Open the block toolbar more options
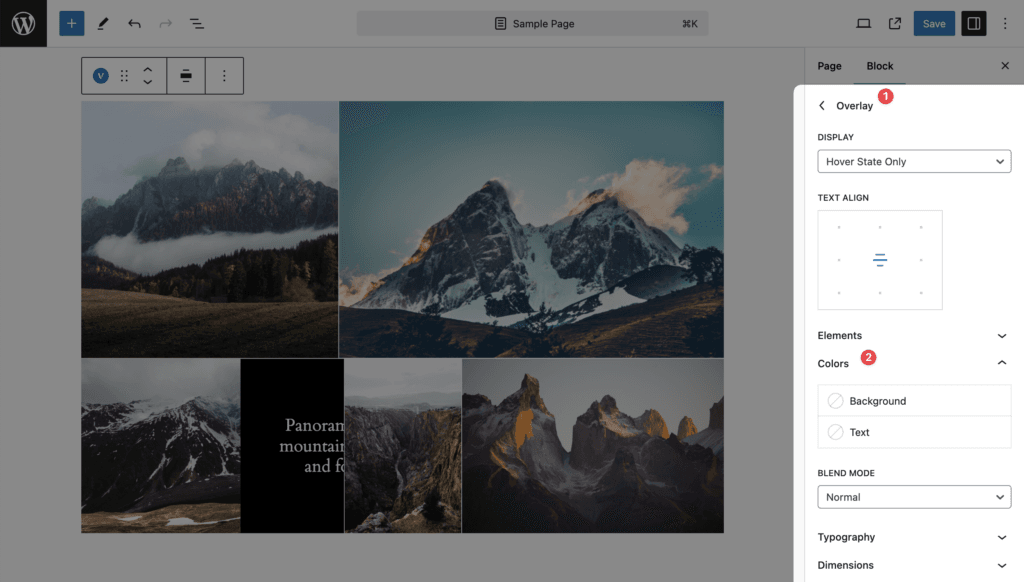Image resolution: width=1024 pixels, height=582 pixels. coord(224,76)
